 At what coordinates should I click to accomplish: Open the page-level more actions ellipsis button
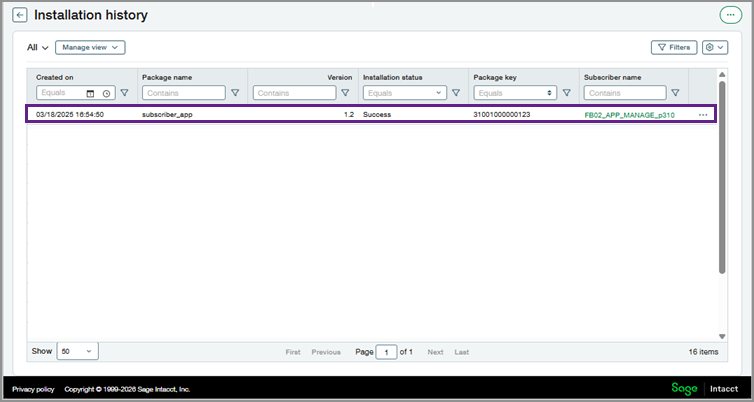[x=730, y=15]
